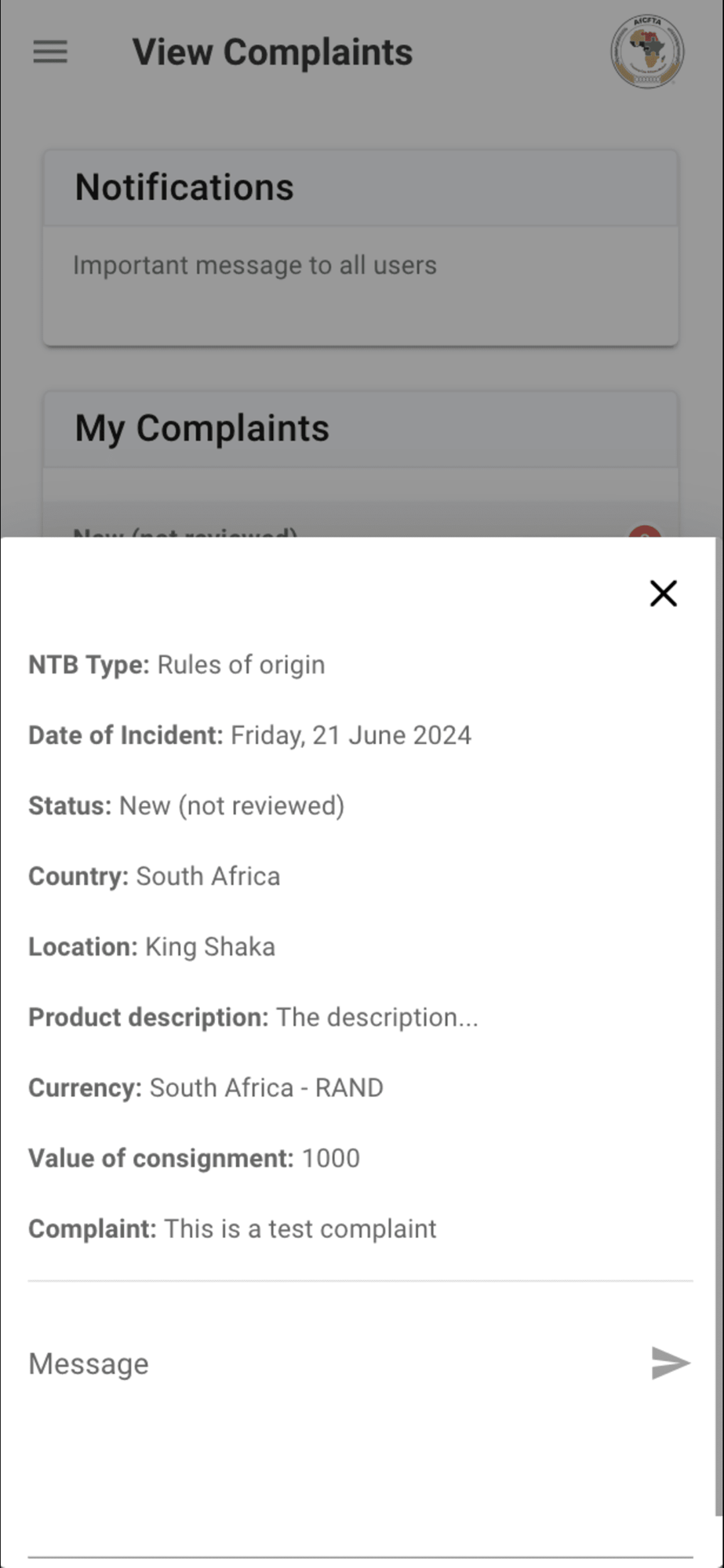Screen dimensions: 724x1568
Task: Open the 'Important message to all users' notification
Action: 255,265
